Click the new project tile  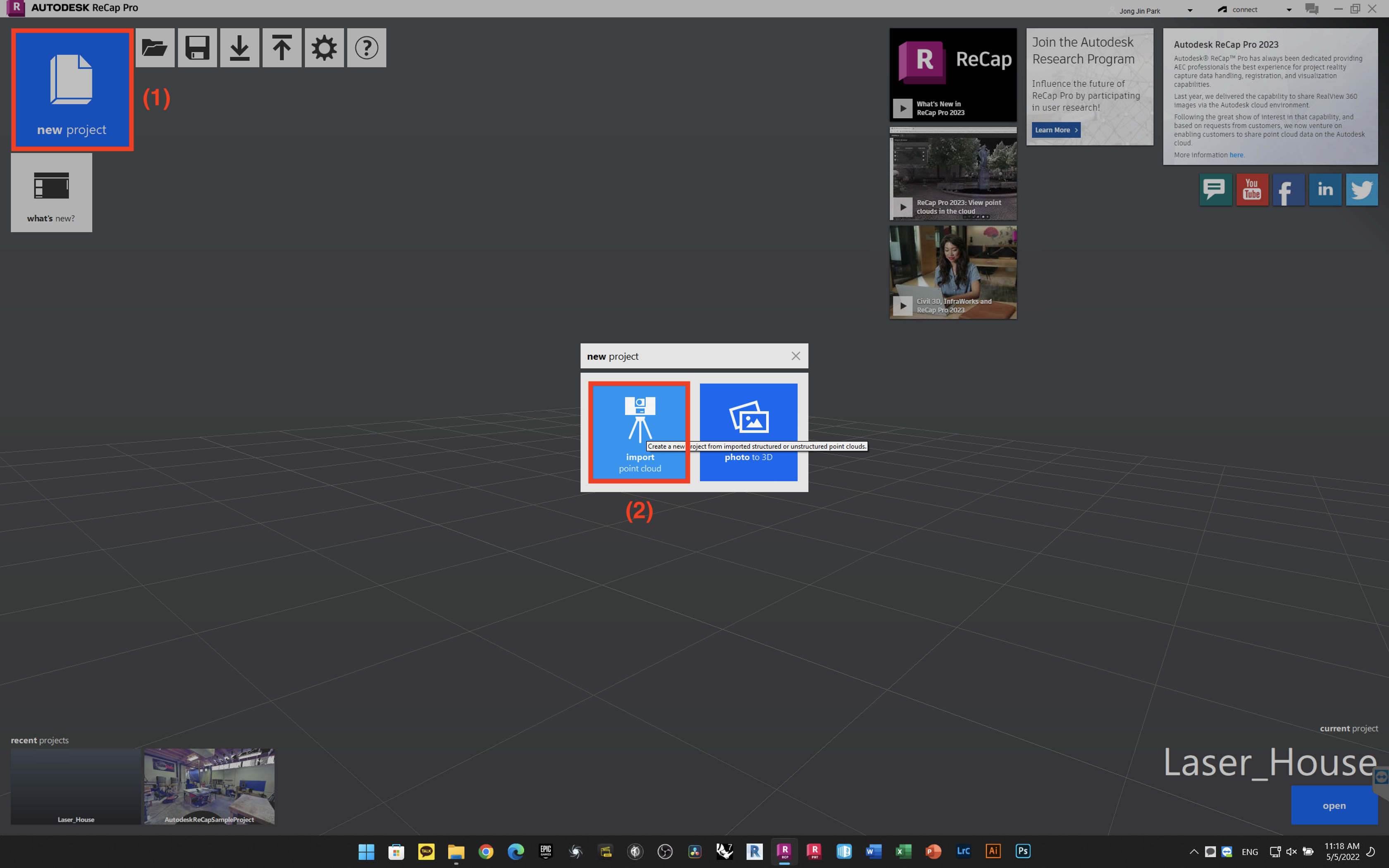72,90
